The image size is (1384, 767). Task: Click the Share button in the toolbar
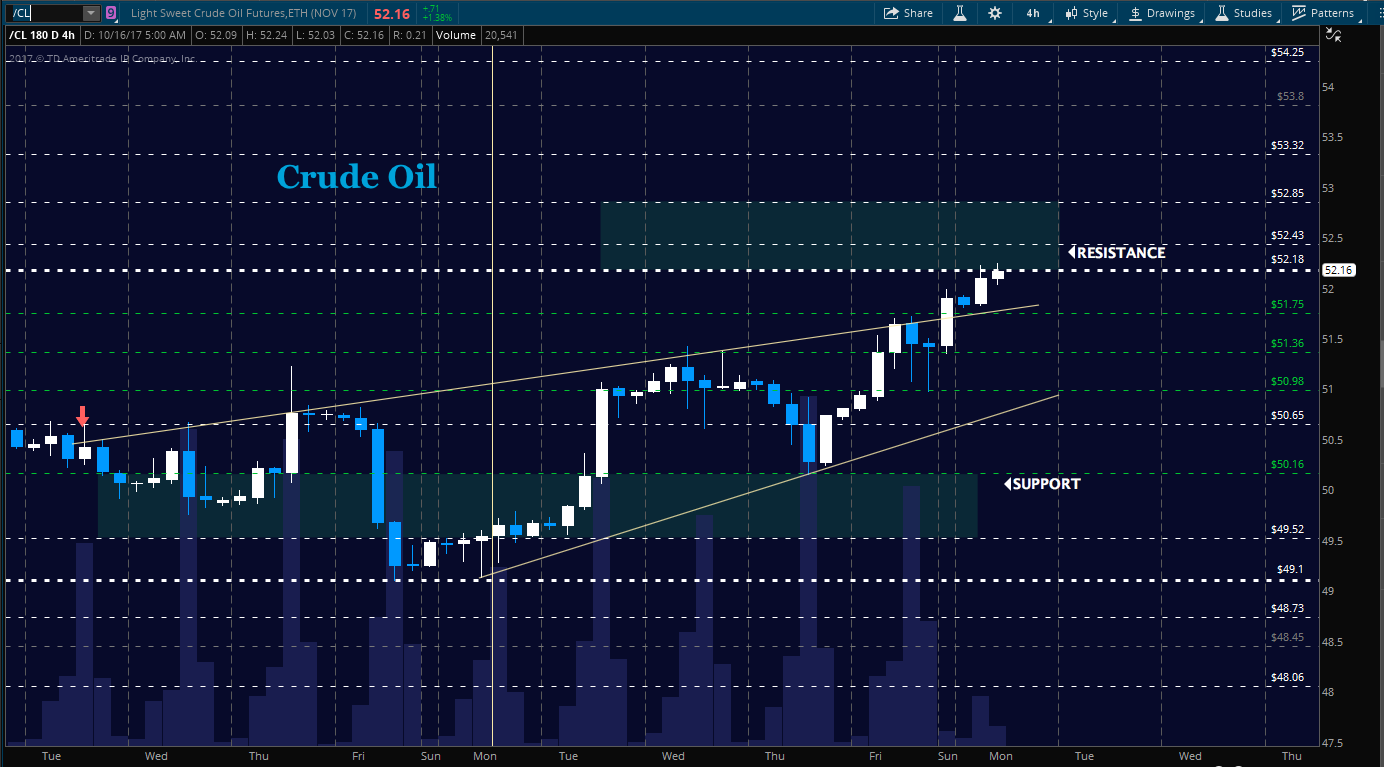(x=908, y=13)
